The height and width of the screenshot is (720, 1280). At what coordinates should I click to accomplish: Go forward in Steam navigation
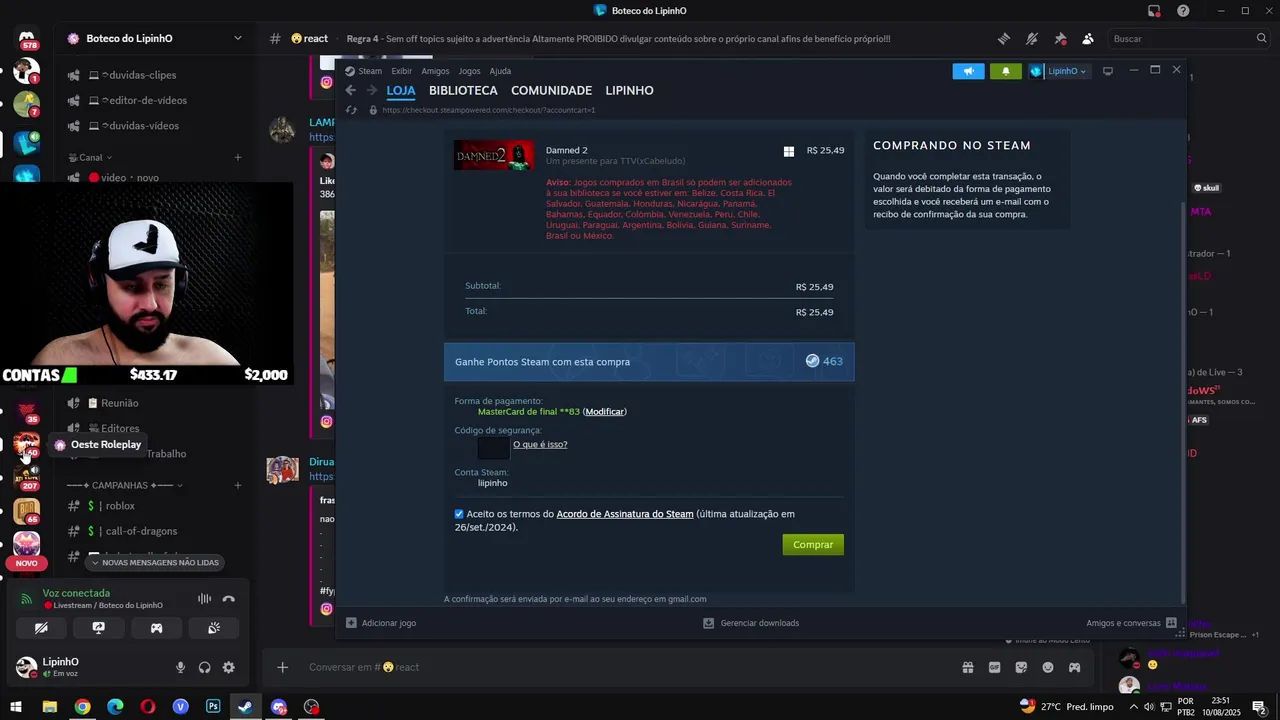372,90
